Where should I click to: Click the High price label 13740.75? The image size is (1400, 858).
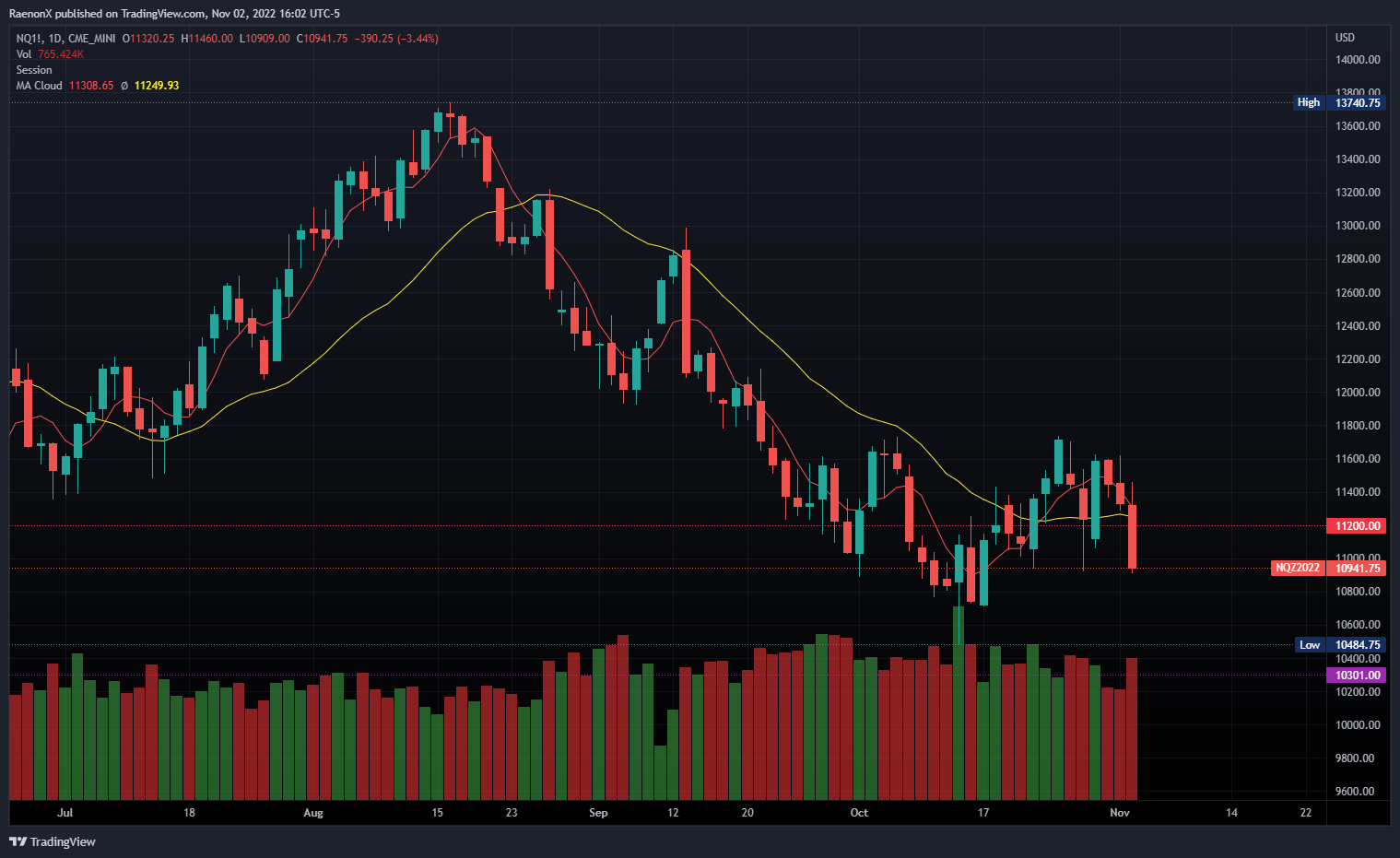1358,102
